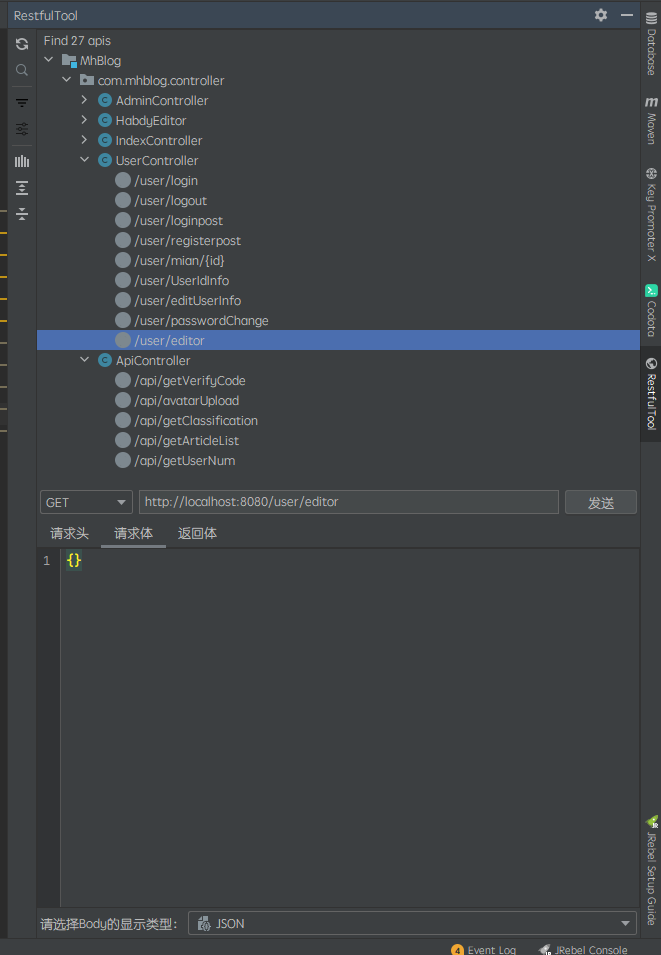Click the library view bars icon
Image resolution: width=661 pixels, height=955 pixels.
[x=22, y=161]
